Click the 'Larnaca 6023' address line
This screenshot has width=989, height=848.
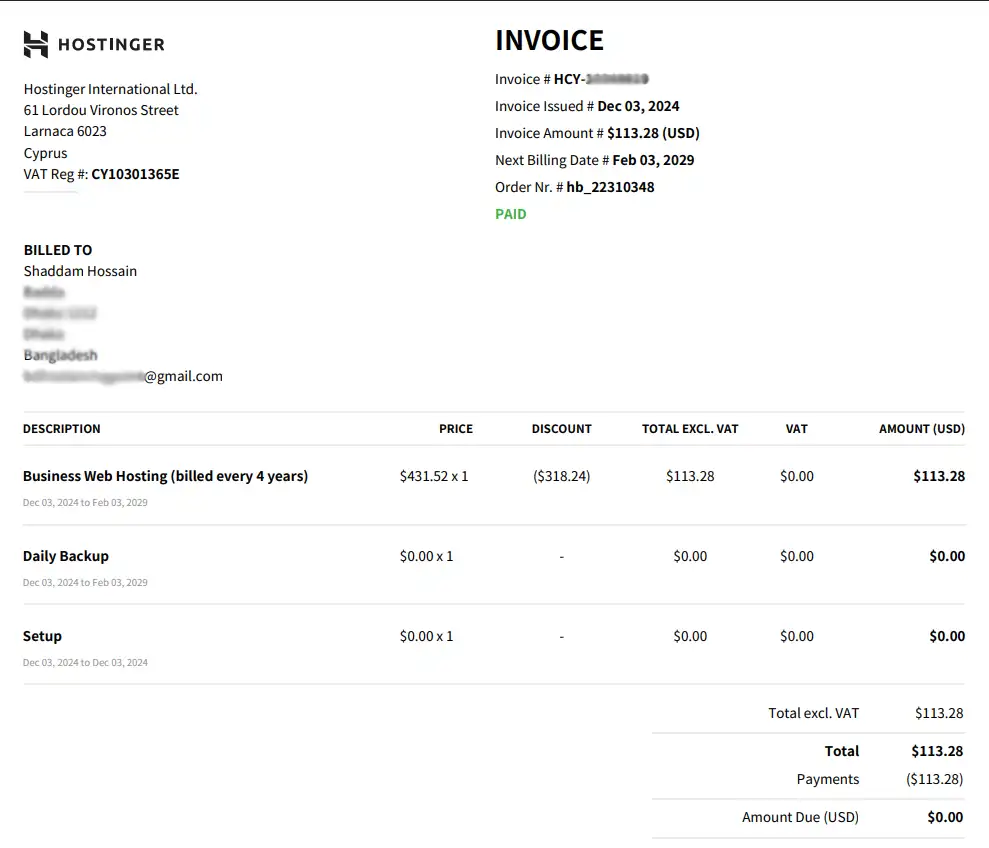tap(65, 131)
